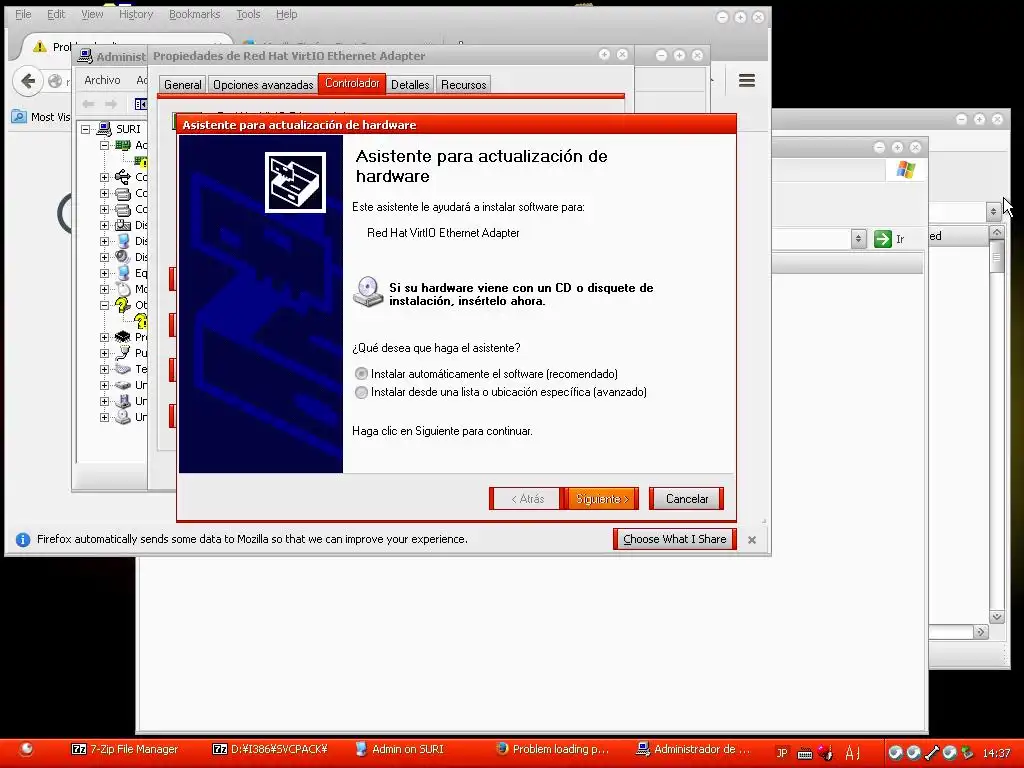
Task: Click the green Ir go arrow
Action: pos(883,239)
